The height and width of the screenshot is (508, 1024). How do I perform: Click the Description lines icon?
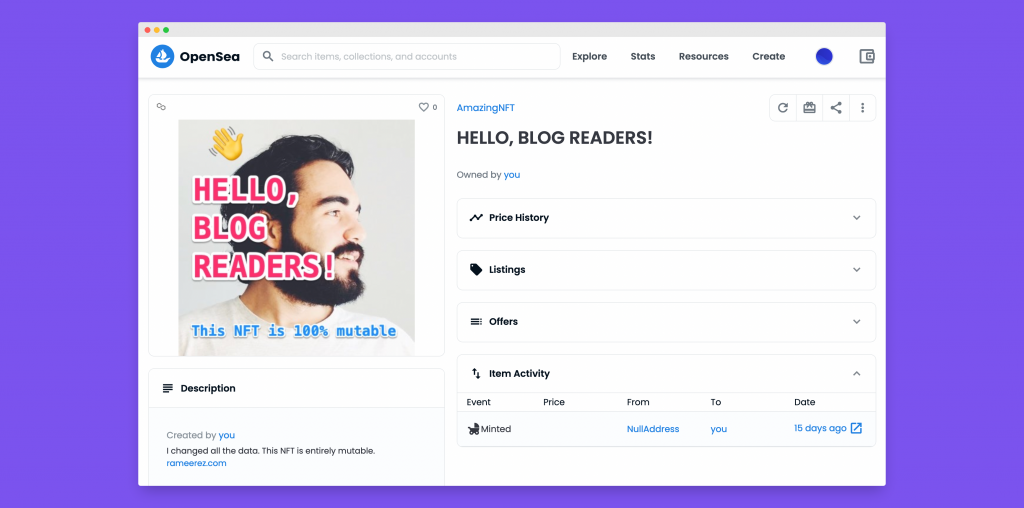168,389
